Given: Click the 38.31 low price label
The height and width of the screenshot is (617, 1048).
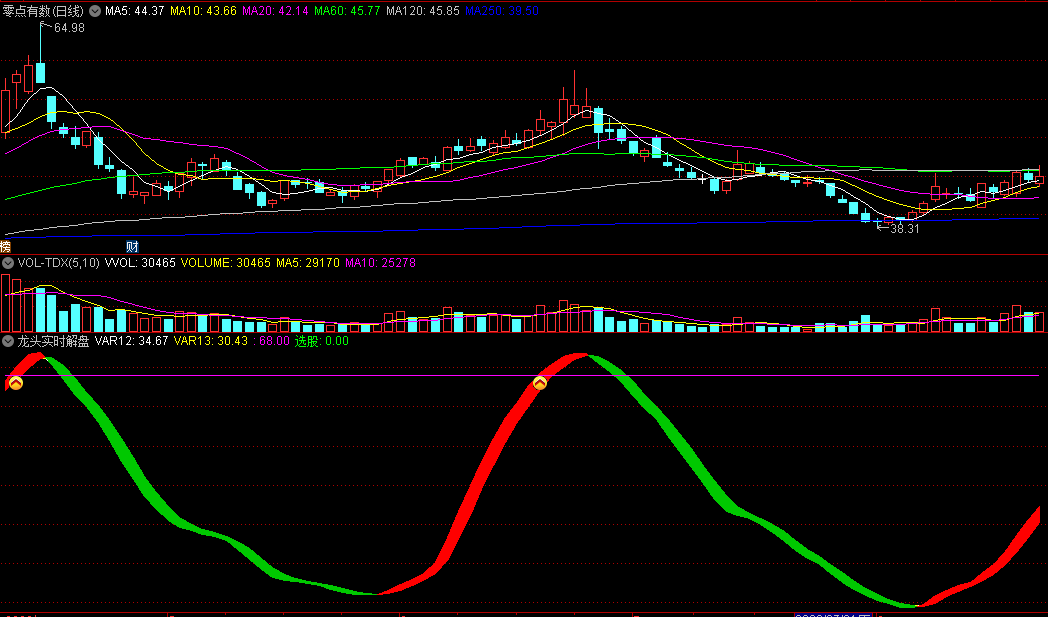Looking at the screenshot, I should pos(905,229).
